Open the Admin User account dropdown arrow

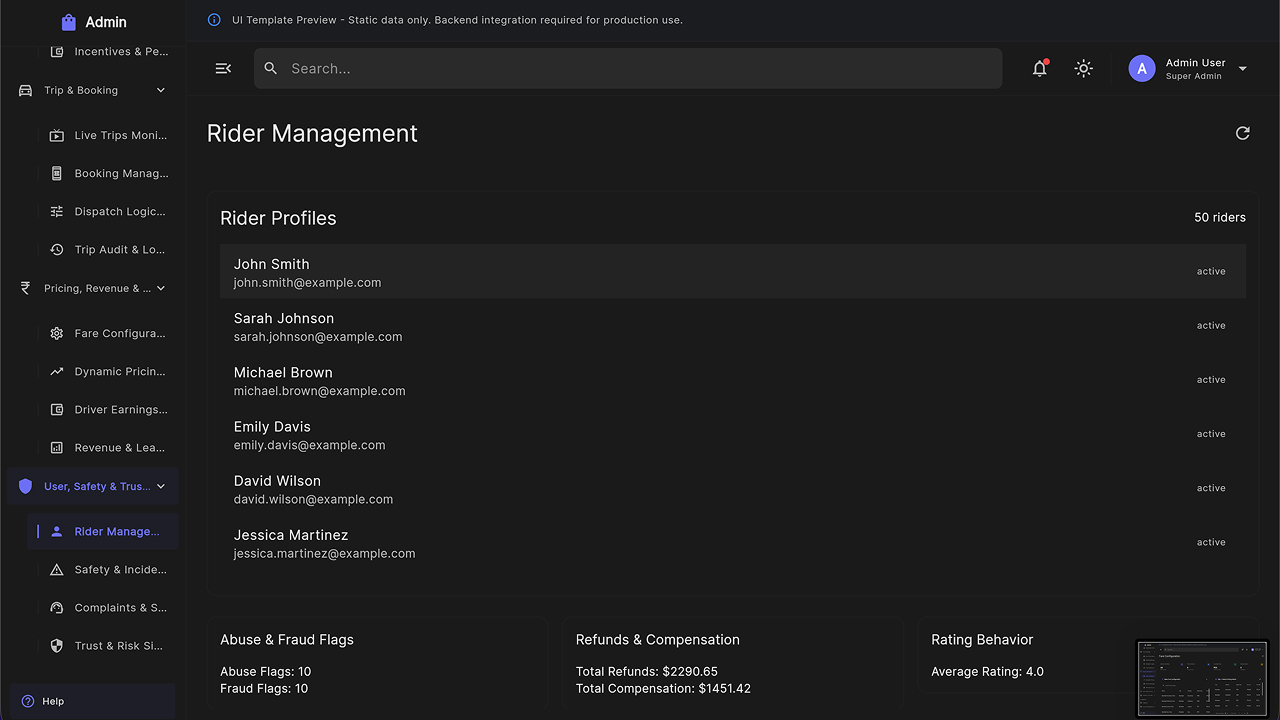pyautogui.click(x=1242, y=69)
